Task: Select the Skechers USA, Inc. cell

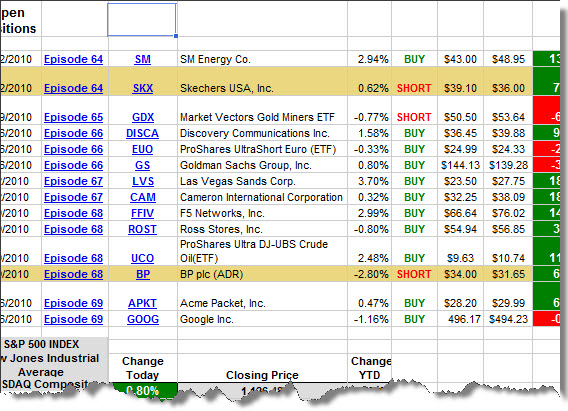Action: pyautogui.click(x=262, y=81)
